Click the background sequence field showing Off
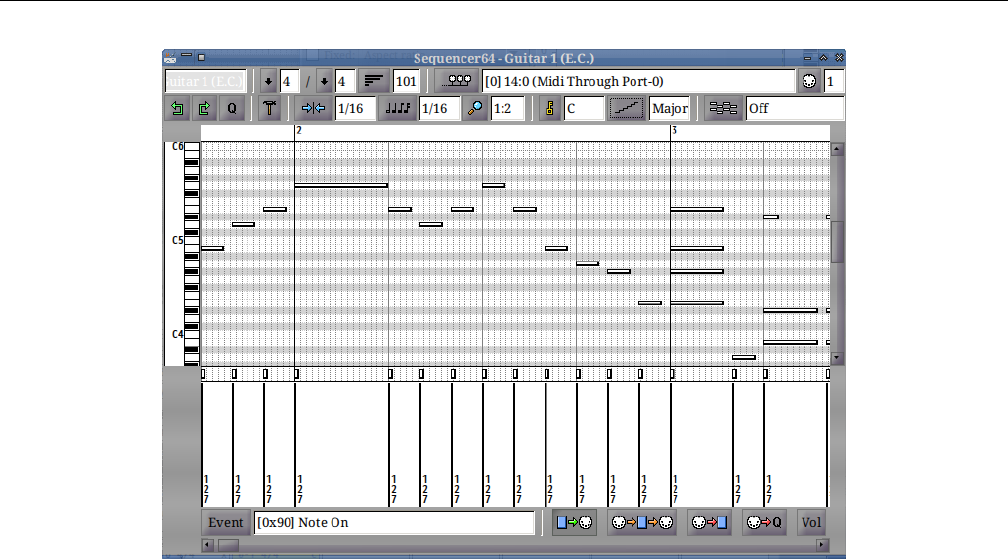 [x=795, y=109]
